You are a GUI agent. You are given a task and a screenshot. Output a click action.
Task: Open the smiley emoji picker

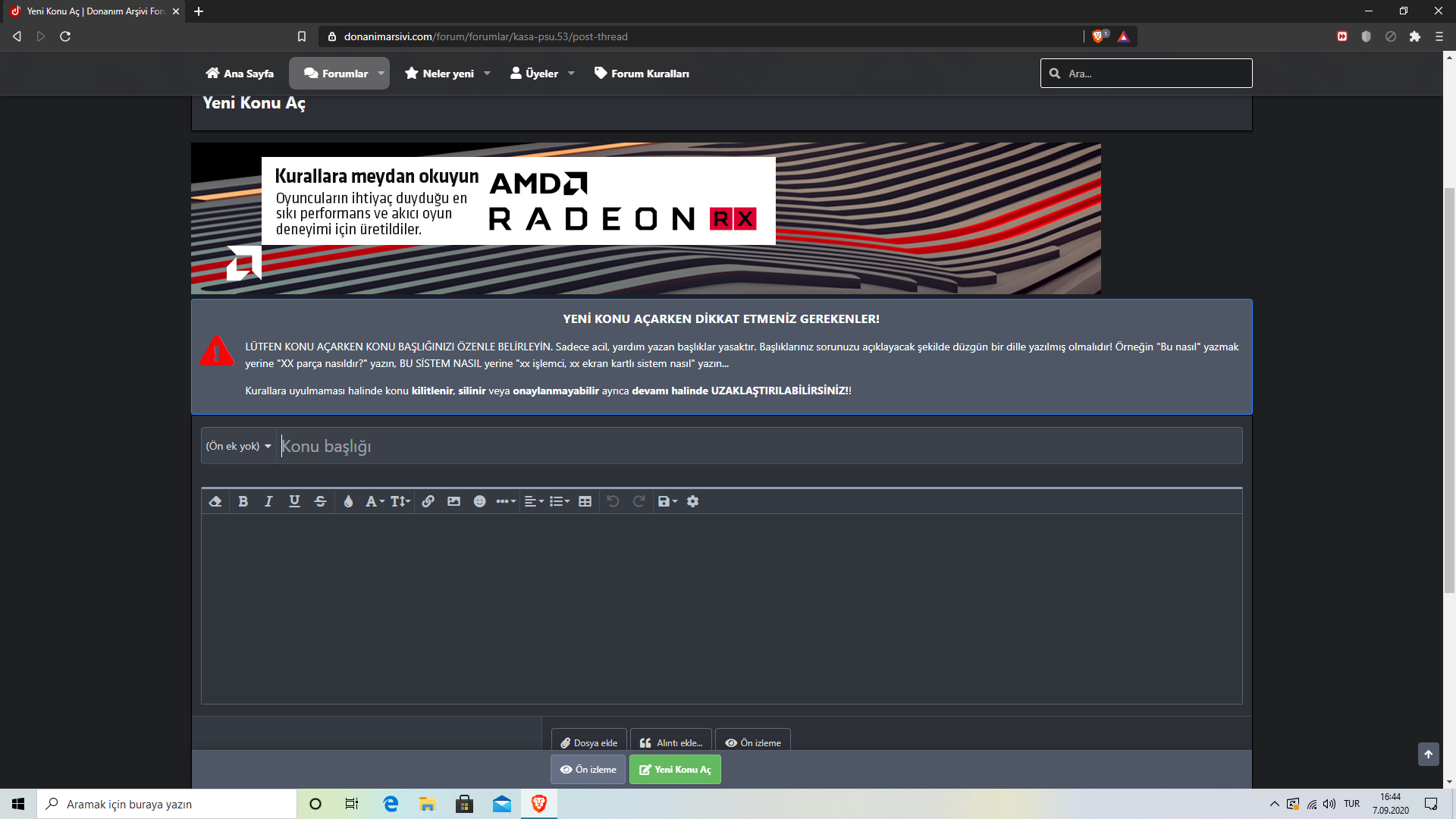(x=479, y=501)
